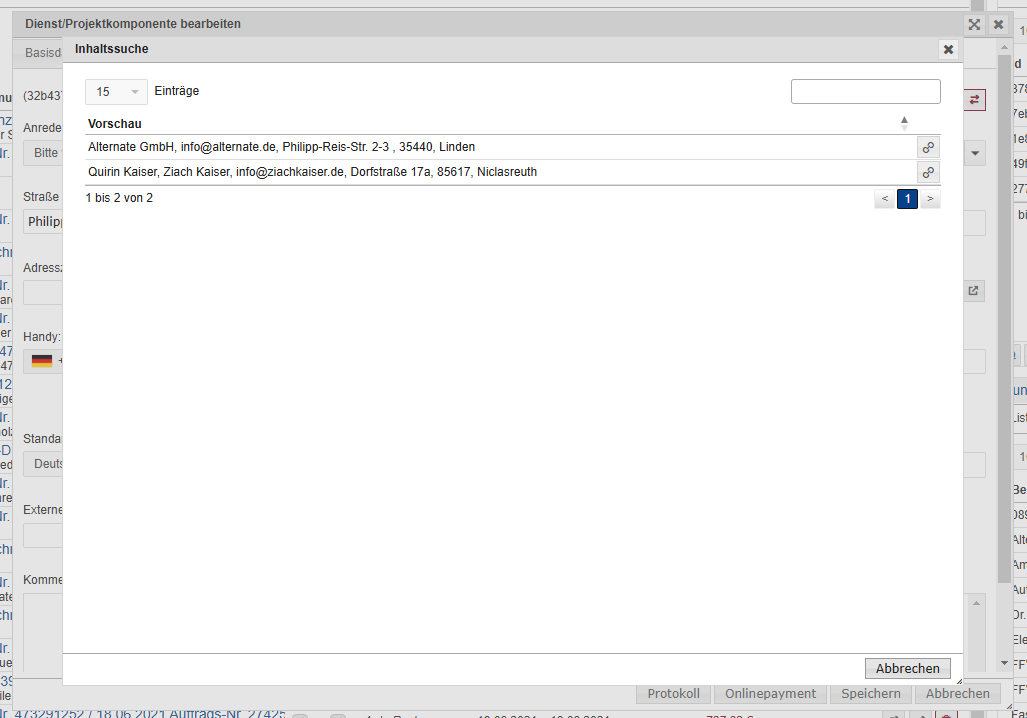
Task: Go to the next results page
Action: pos(930,199)
